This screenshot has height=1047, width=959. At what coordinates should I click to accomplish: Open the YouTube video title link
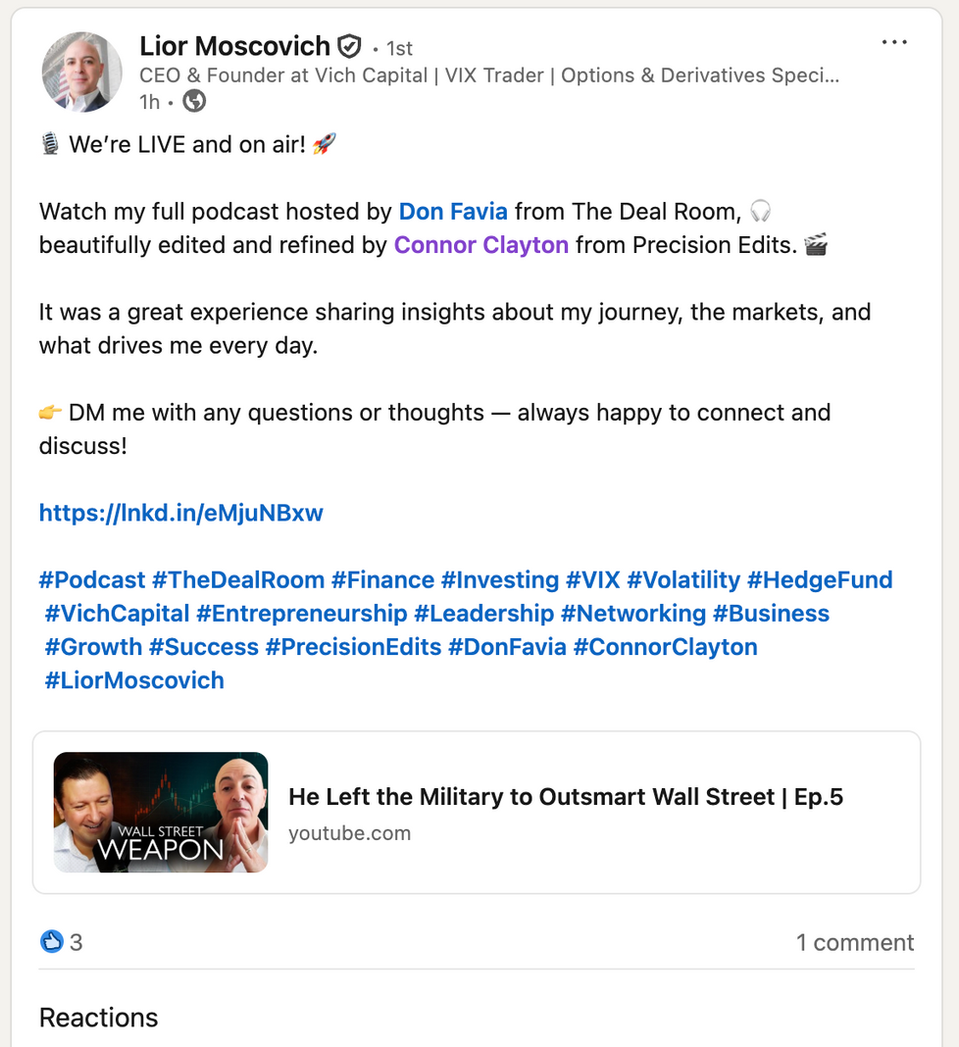point(565,797)
